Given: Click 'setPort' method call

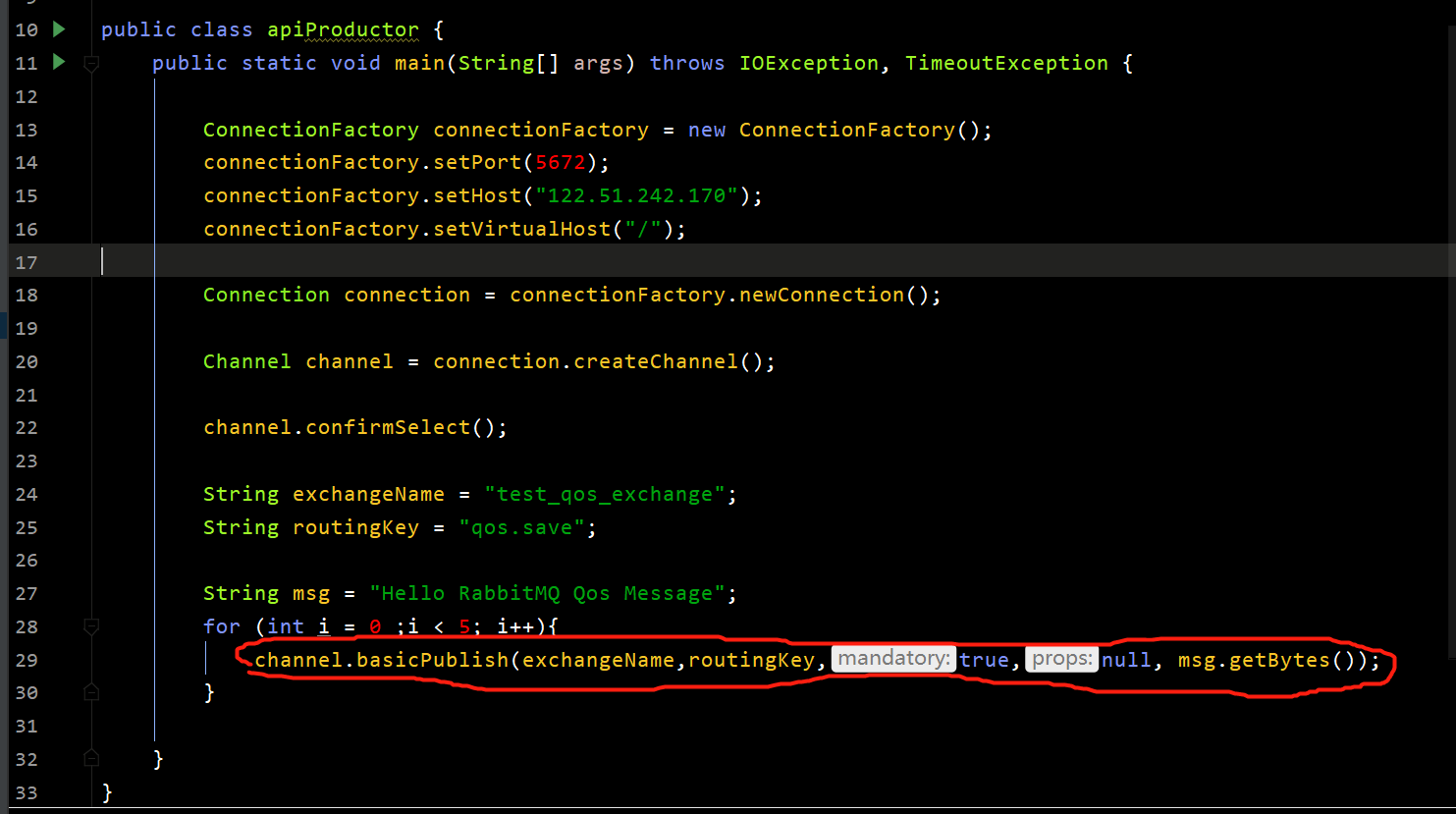Looking at the screenshot, I should pyautogui.click(x=477, y=162).
